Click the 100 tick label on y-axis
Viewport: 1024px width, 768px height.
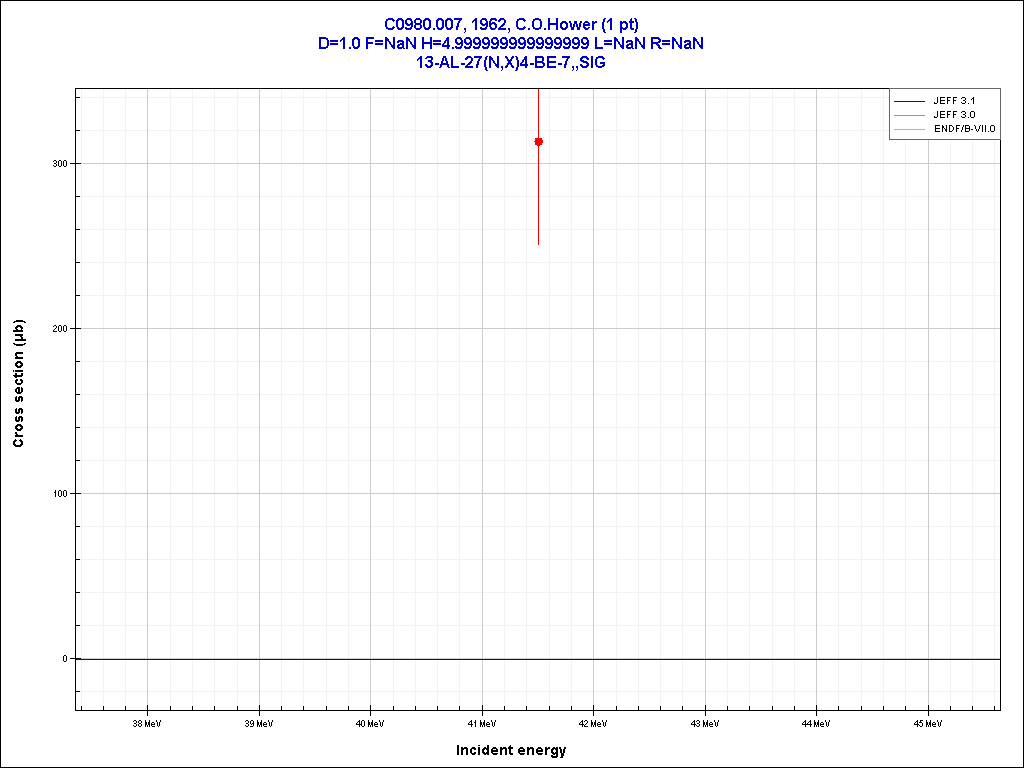[x=60, y=494]
